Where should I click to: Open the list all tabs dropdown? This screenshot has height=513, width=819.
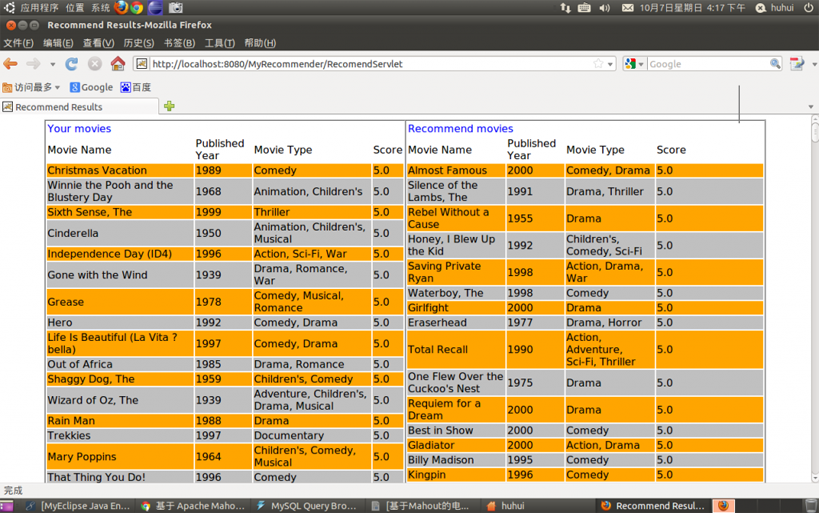click(x=811, y=107)
